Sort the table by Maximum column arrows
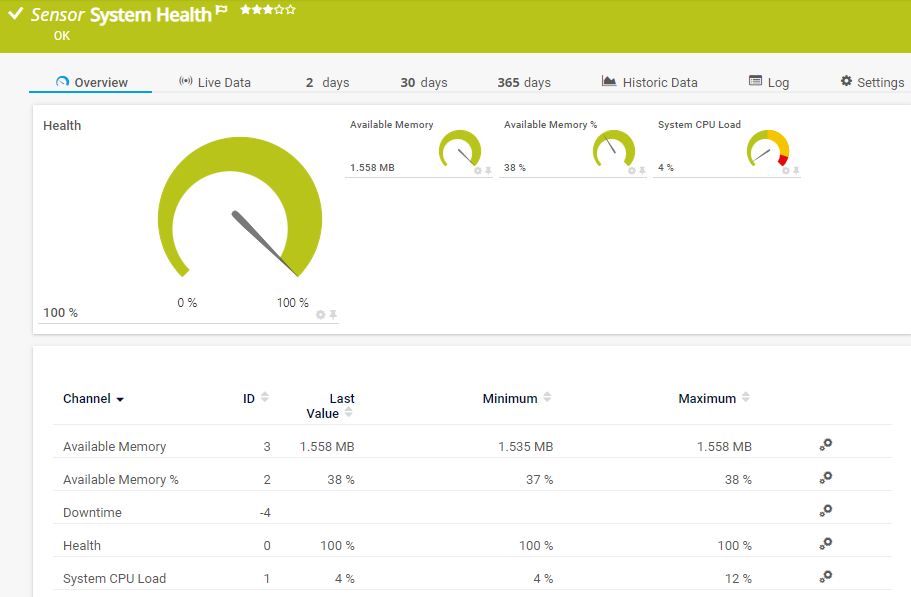Screen dimensions: 911x597 (745, 398)
